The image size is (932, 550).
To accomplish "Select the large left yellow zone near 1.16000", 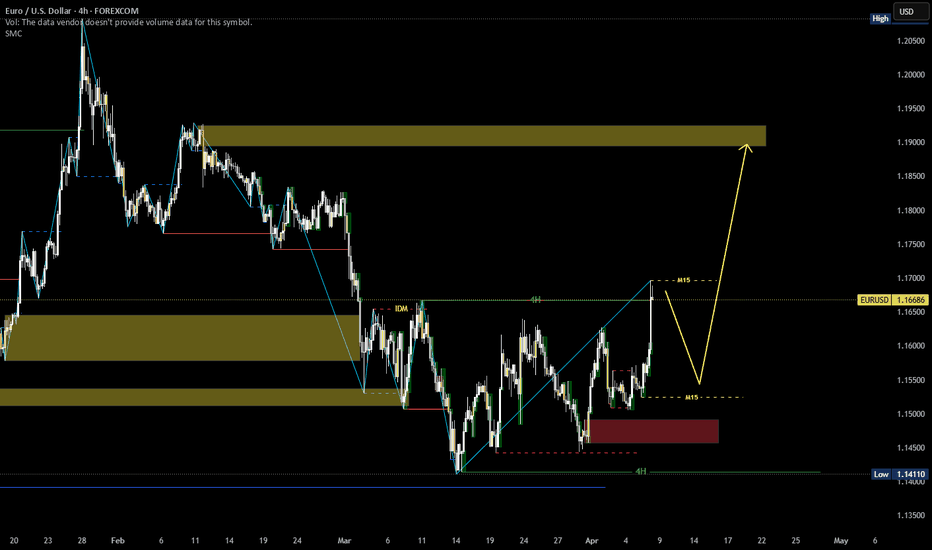I will [x=180, y=337].
